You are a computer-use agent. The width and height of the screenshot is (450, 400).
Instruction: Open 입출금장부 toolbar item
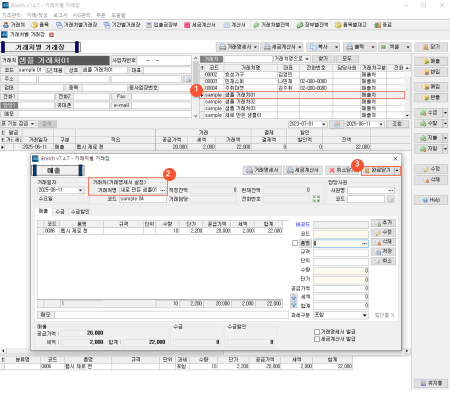tap(162, 25)
